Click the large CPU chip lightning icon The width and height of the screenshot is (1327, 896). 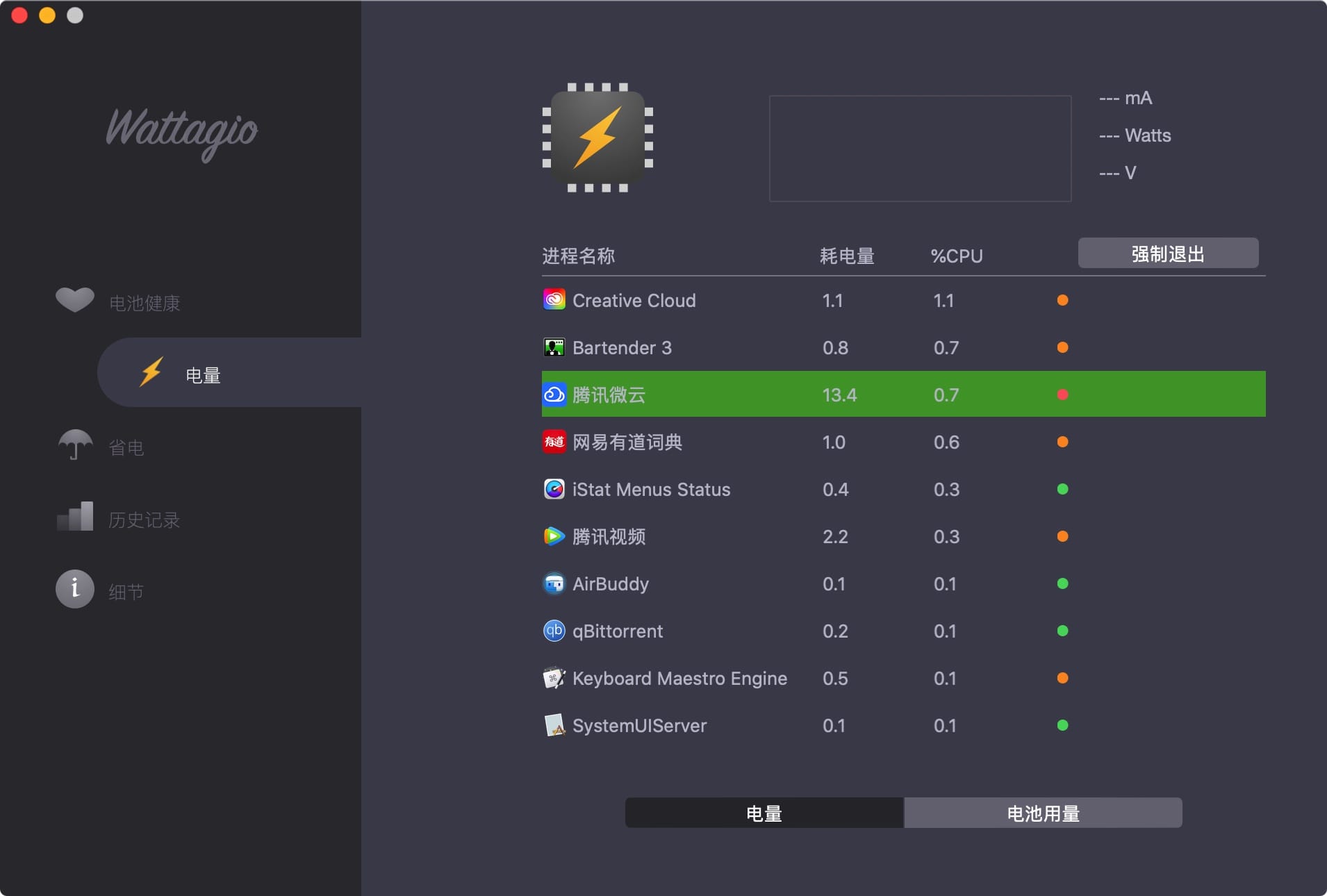(x=597, y=138)
